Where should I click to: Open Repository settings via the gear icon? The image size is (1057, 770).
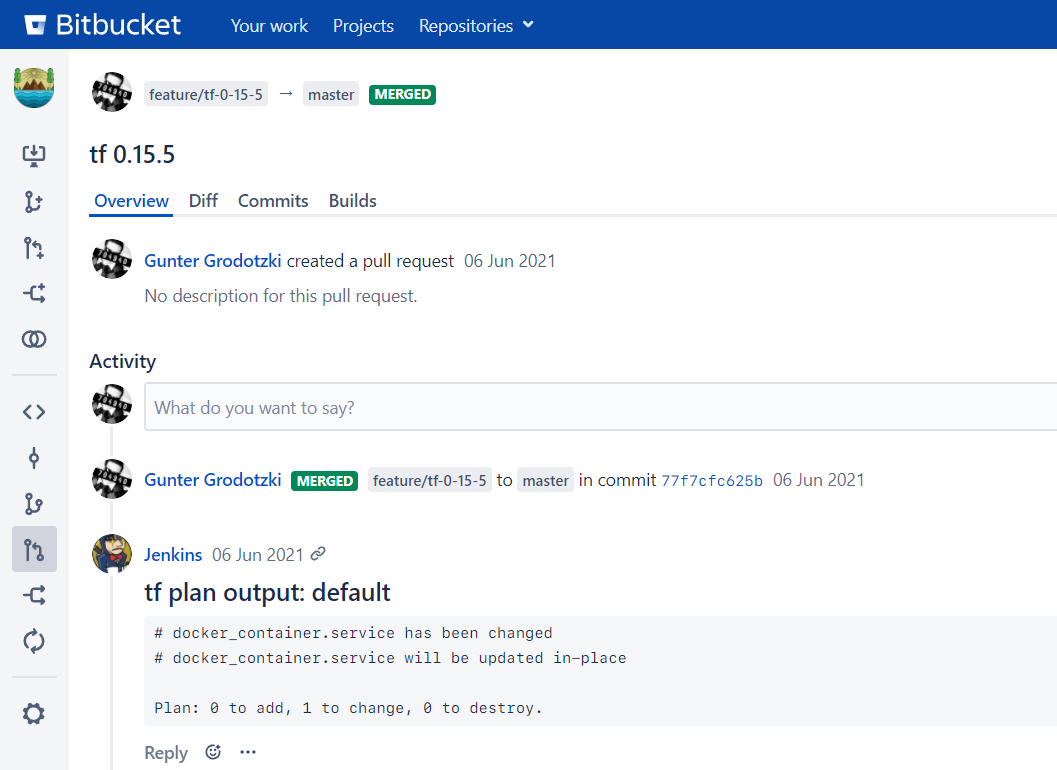[x=33, y=713]
